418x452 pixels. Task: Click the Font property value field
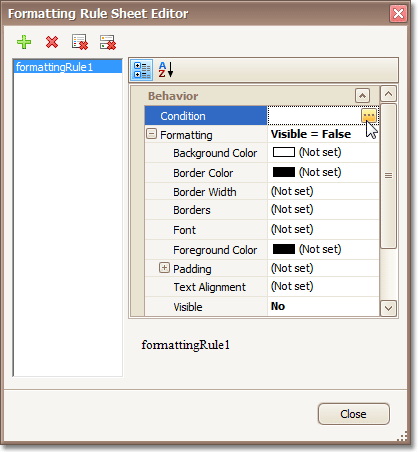click(x=323, y=229)
